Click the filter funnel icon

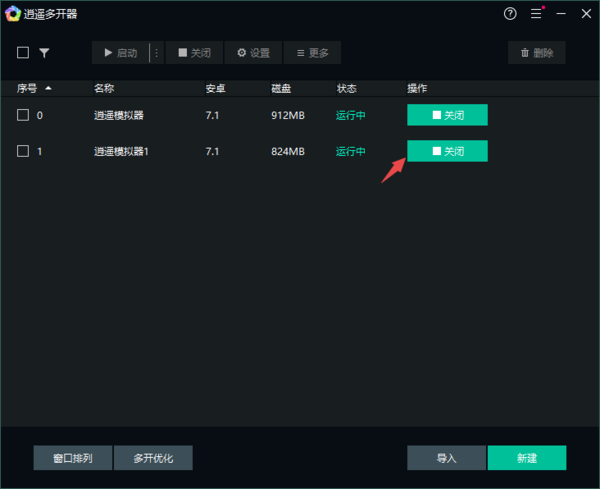tap(44, 53)
